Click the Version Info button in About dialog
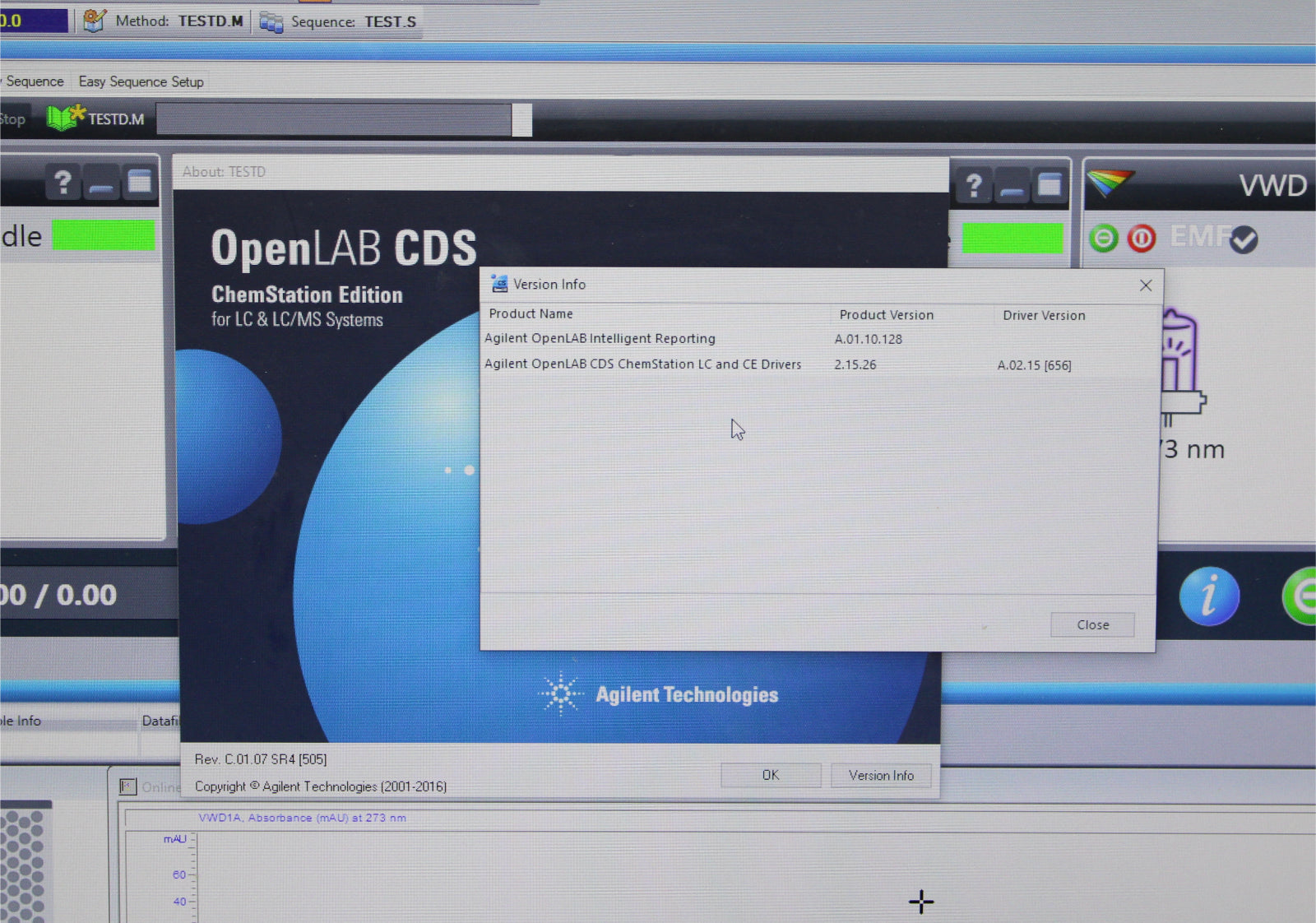 tap(881, 776)
